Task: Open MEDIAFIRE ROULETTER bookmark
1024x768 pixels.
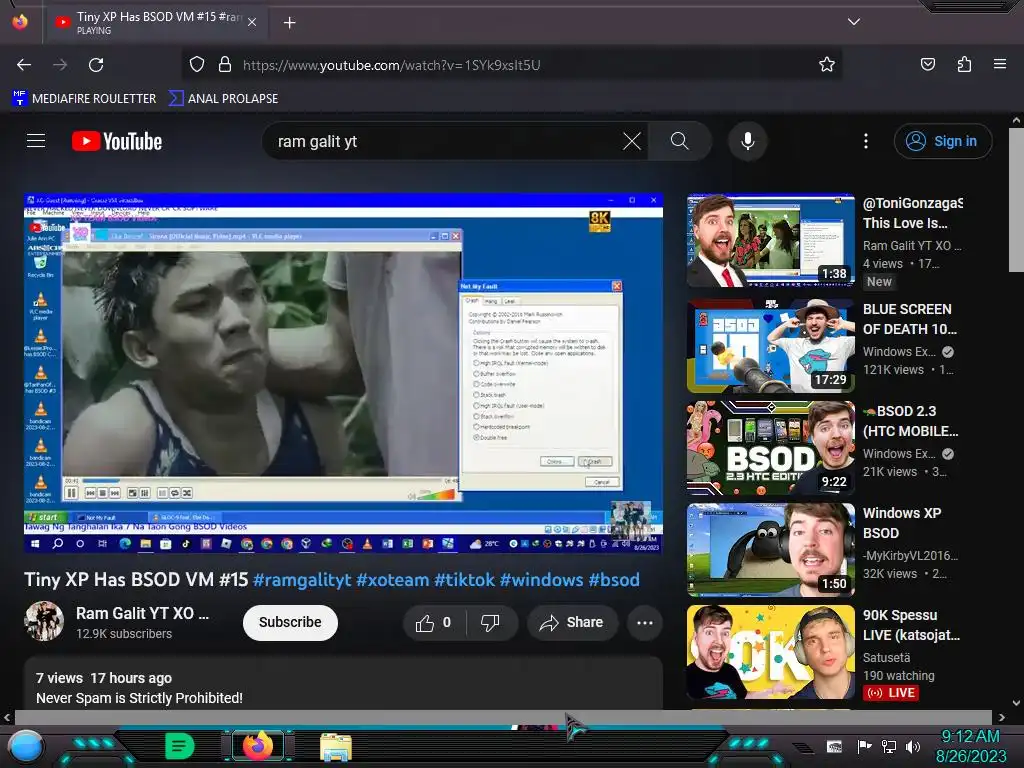Action: point(84,99)
